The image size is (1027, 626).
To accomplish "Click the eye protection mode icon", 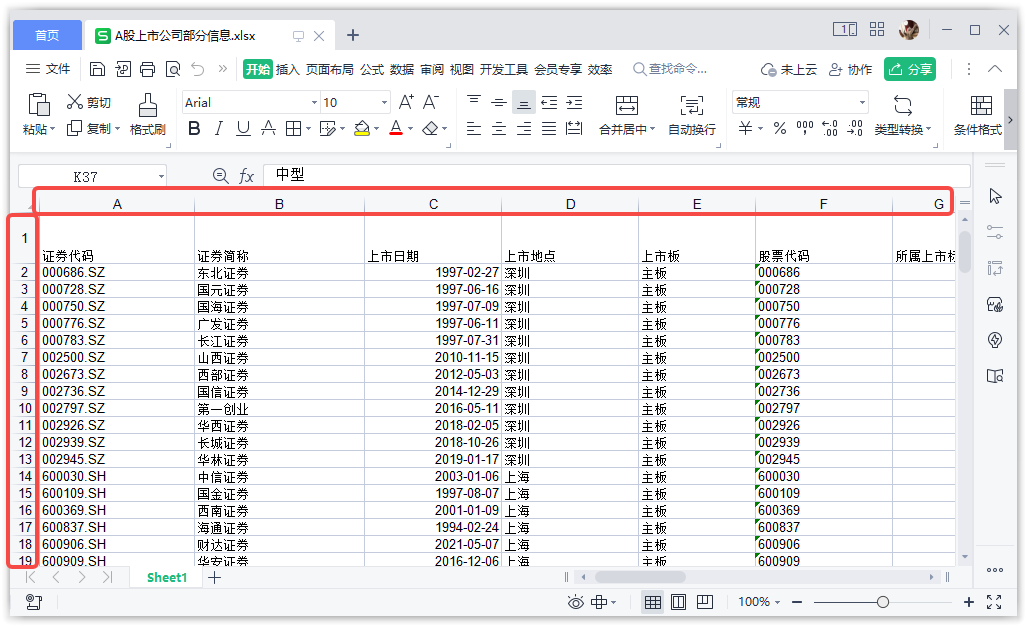I will click(x=575, y=602).
